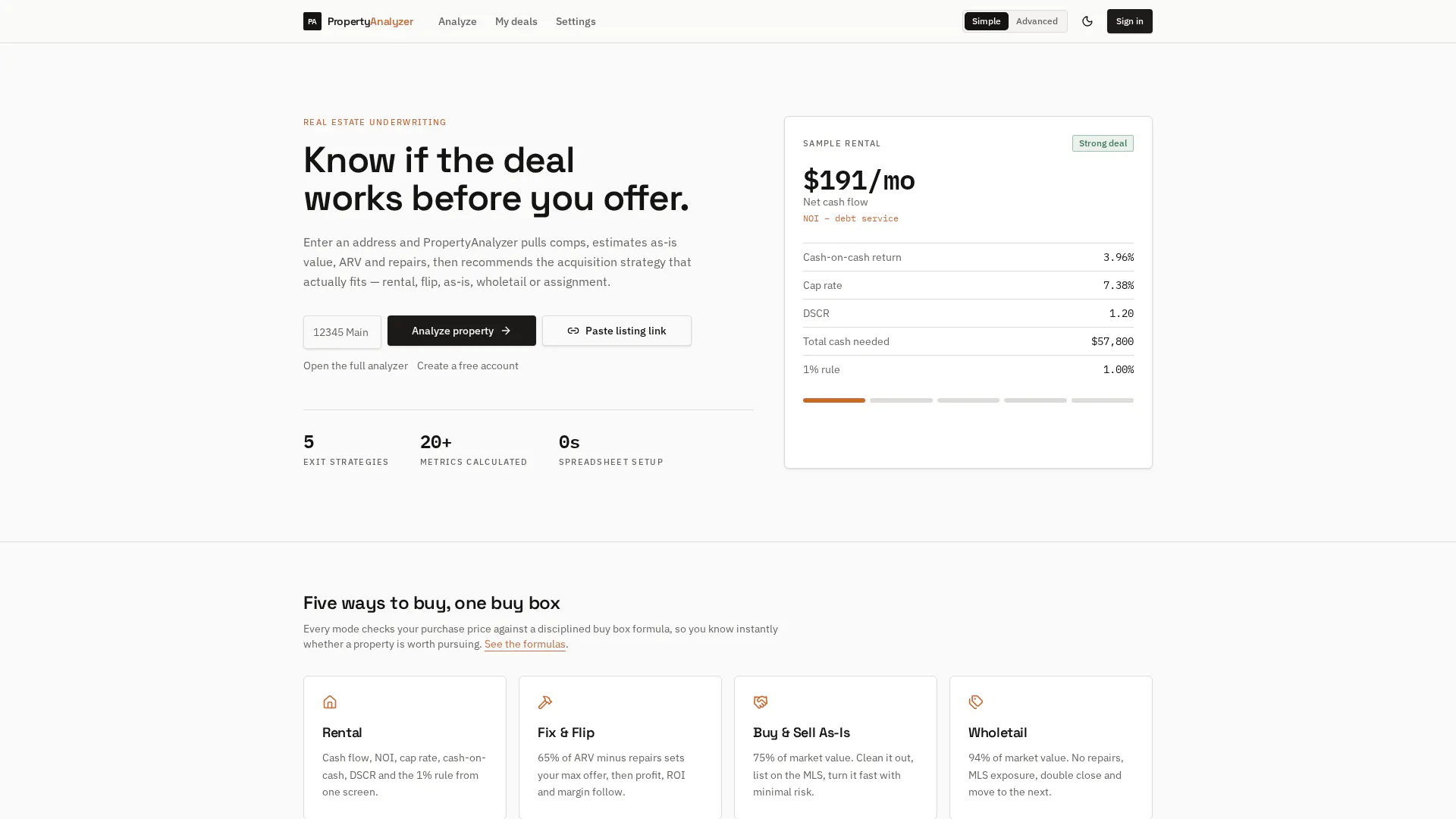Open the full analyzer link
Image resolution: width=1456 pixels, height=819 pixels.
(x=356, y=366)
